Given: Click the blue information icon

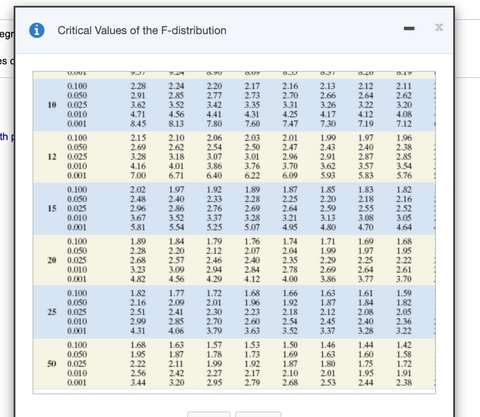Looking at the screenshot, I should coord(37,30).
